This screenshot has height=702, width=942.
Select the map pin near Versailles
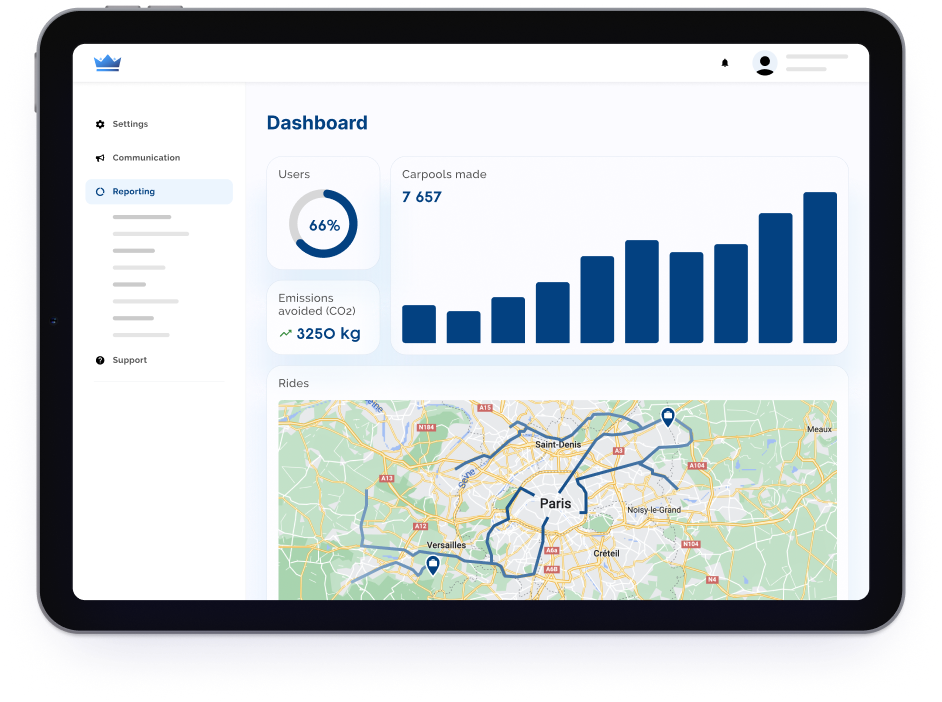[433, 566]
